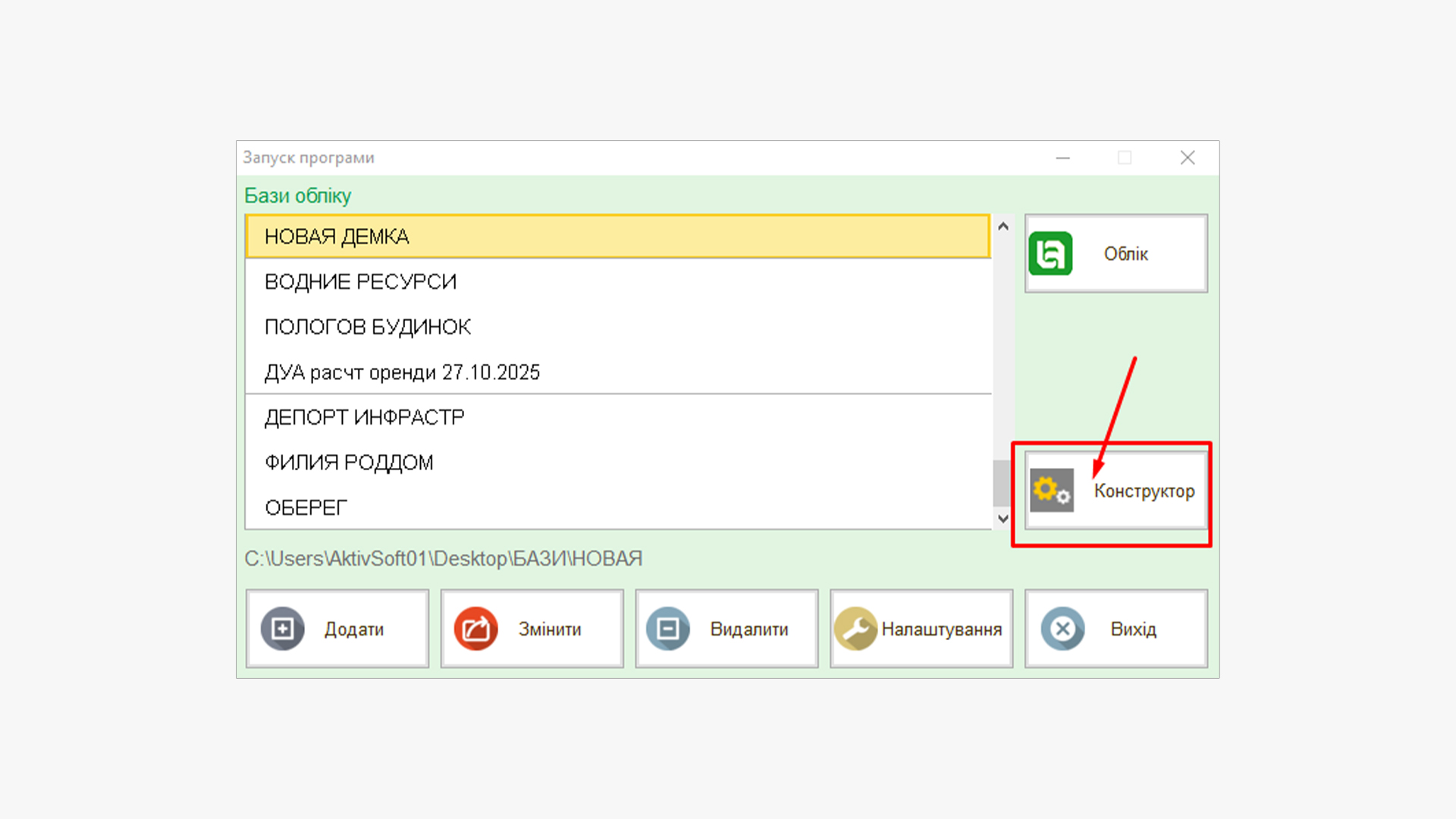Click the Додати plus icon

(x=282, y=629)
